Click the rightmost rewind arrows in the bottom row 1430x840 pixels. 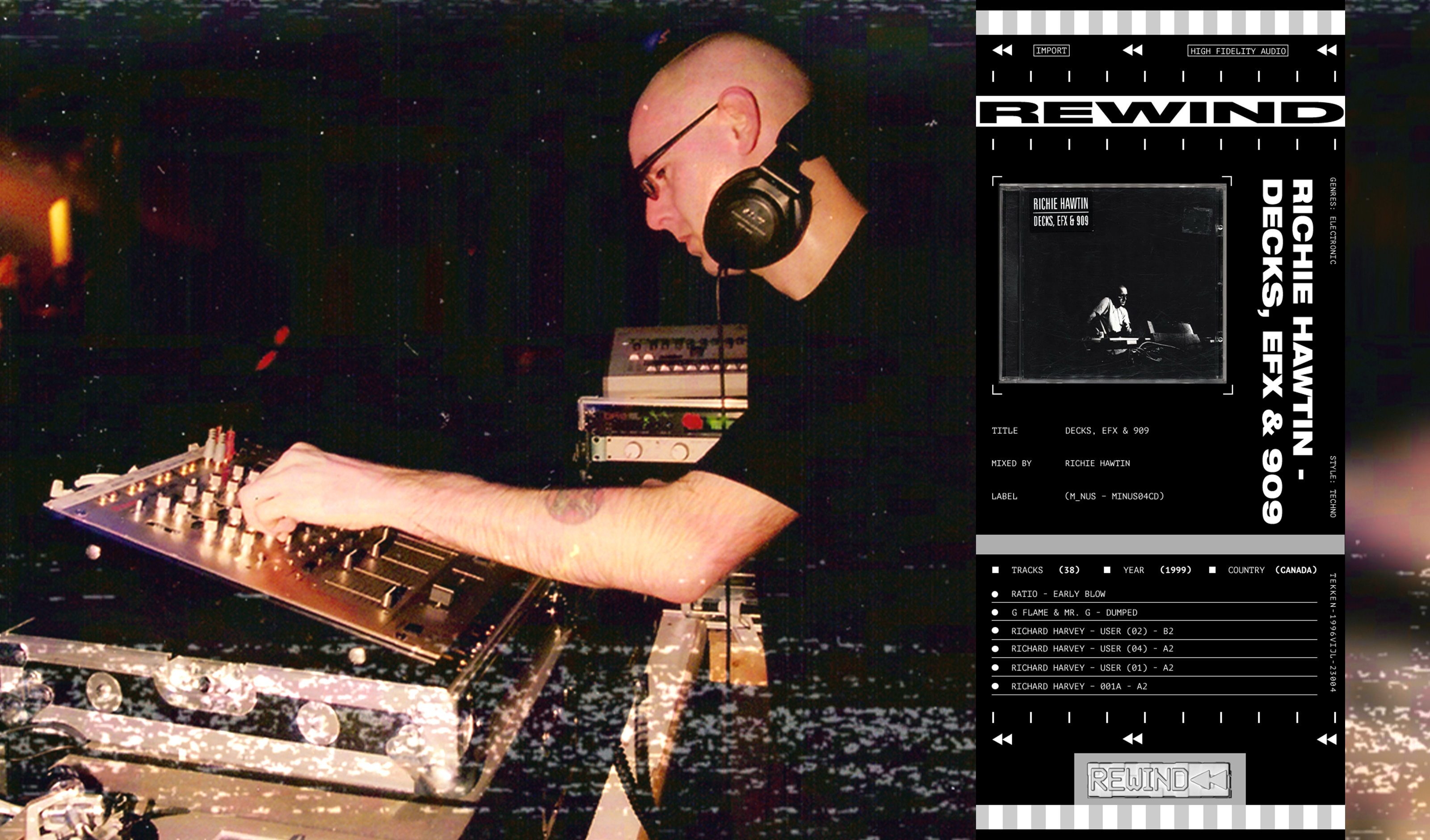[1327, 739]
